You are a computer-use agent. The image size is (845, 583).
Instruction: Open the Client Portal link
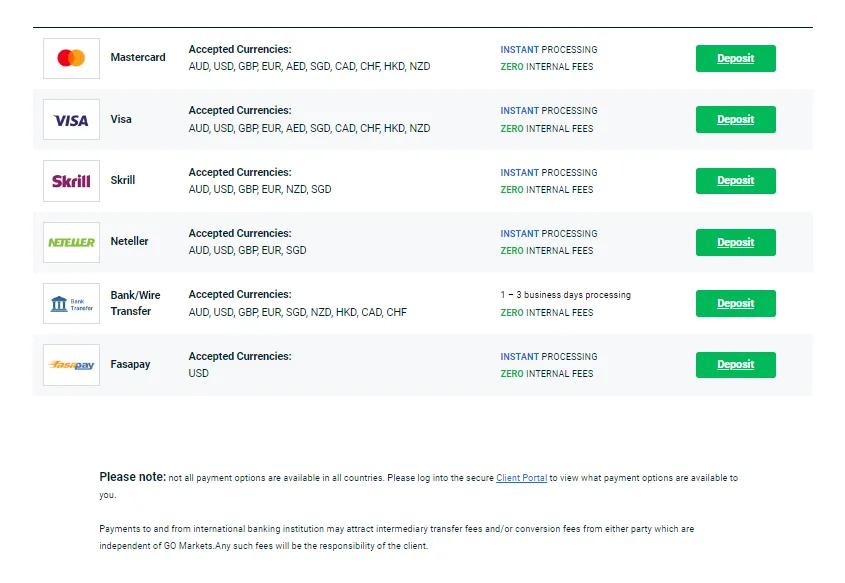(x=521, y=478)
